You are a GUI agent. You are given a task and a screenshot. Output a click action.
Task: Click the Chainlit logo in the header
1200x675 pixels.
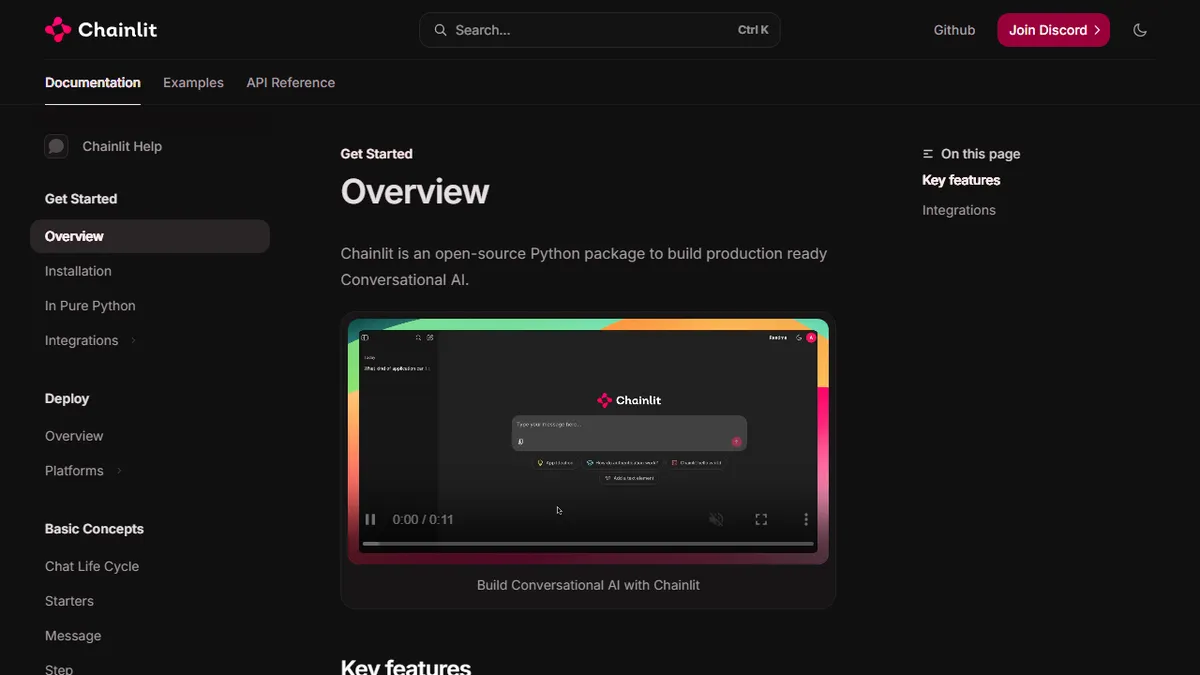(x=101, y=30)
